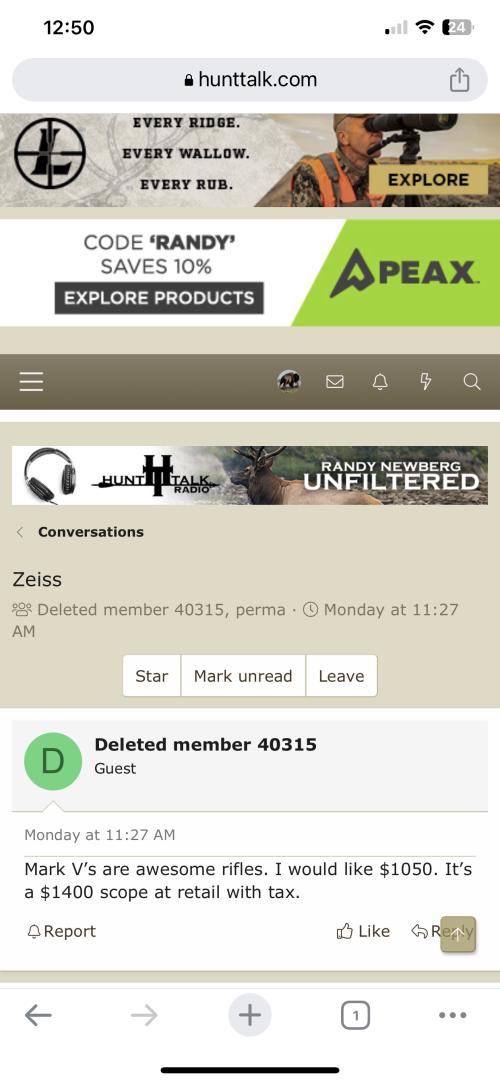
Task: Open the envelope conversations inbox
Action: pyautogui.click(x=334, y=381)
